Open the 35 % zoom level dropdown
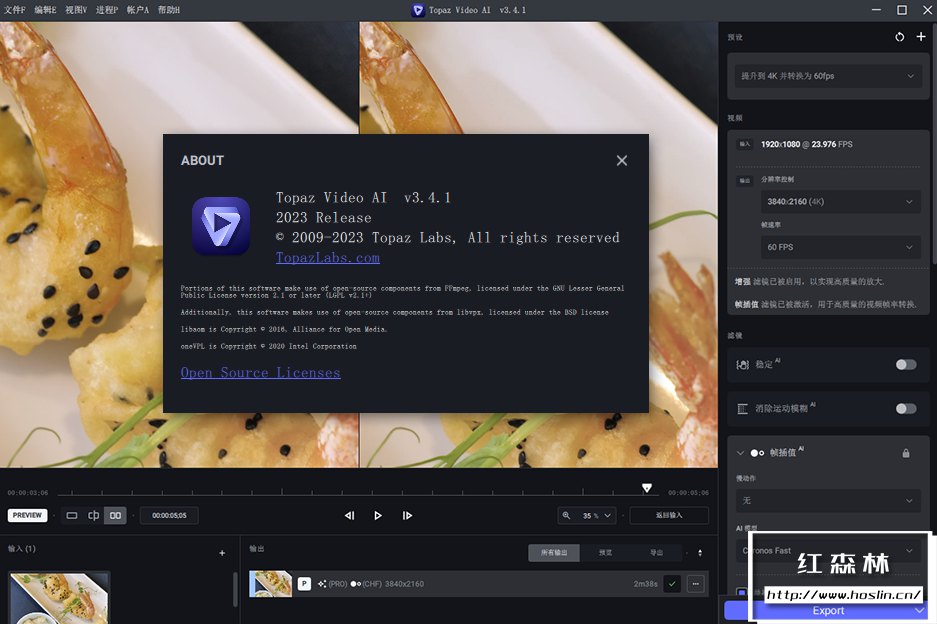937x624 pixels. [597, 515]
